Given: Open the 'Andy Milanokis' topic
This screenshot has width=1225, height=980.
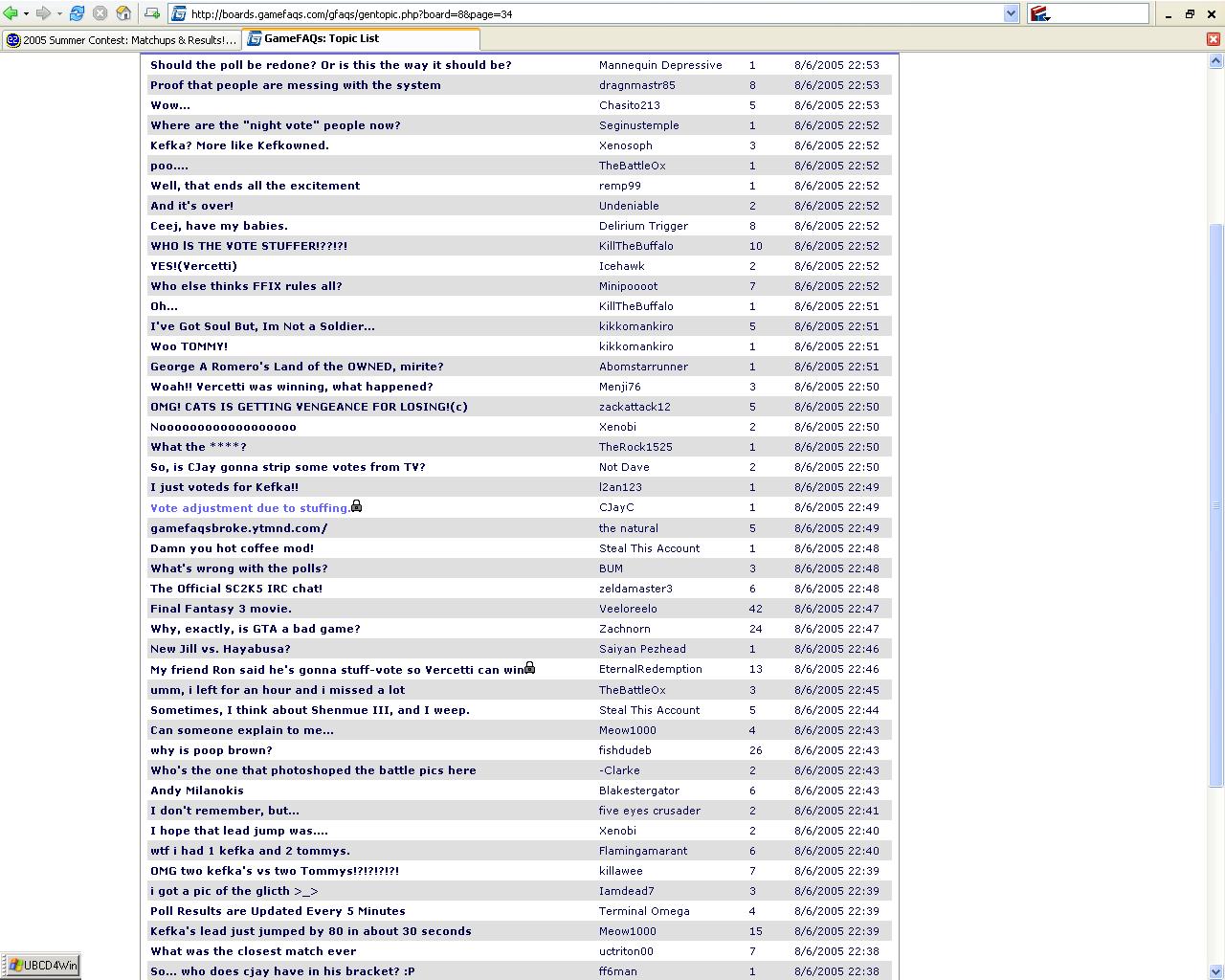Looking at the screenshot, I should (x=197, y=791).
